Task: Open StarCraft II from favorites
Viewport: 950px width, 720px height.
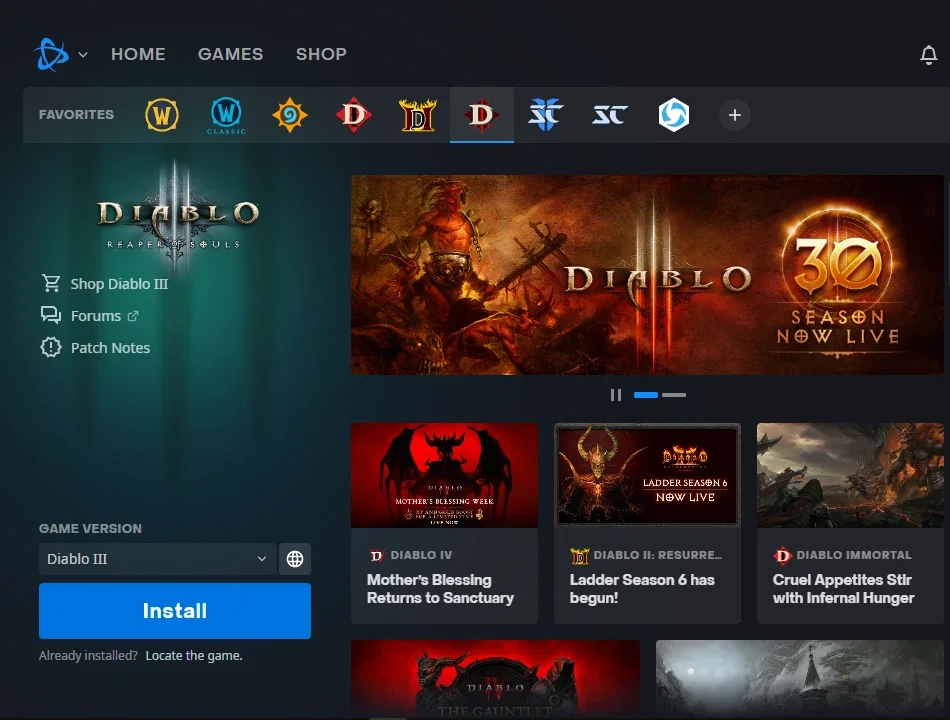Action: point(545,115)
